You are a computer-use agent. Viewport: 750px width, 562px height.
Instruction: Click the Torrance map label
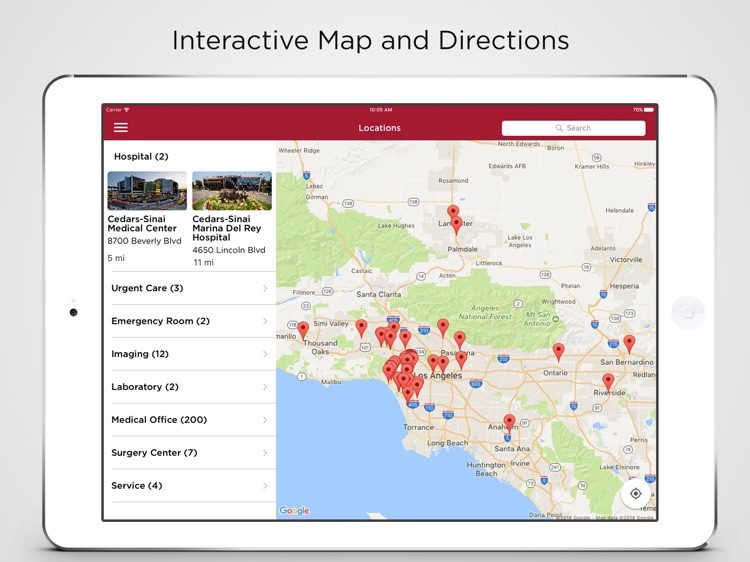418,427
